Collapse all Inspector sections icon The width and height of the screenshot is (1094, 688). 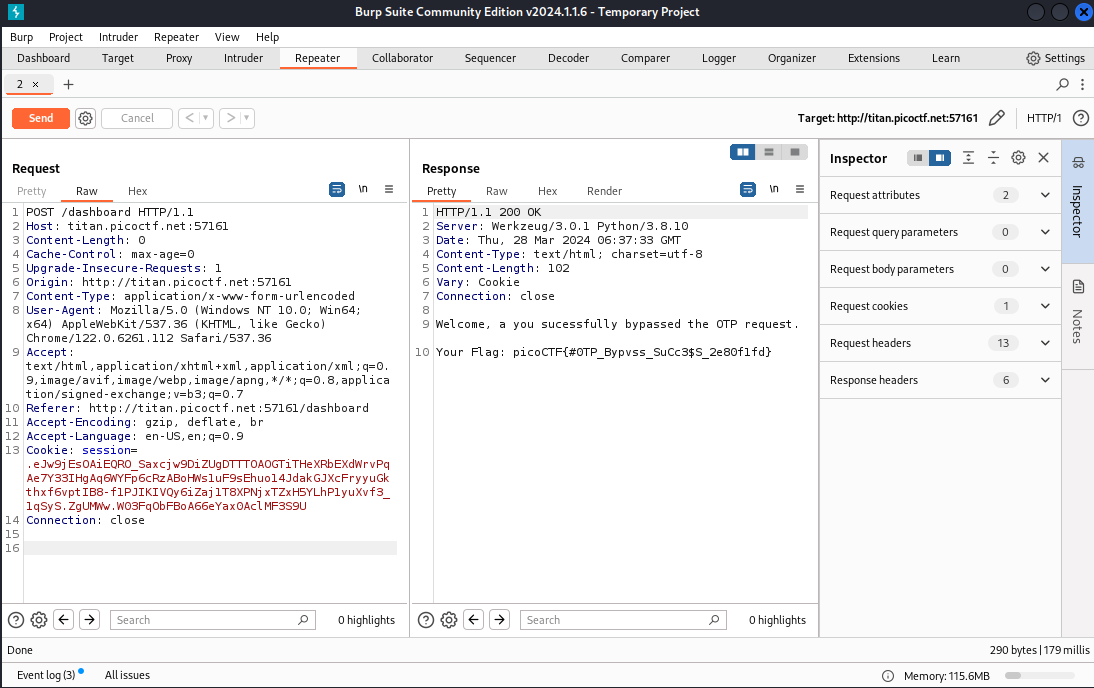[x=993, y=158]
